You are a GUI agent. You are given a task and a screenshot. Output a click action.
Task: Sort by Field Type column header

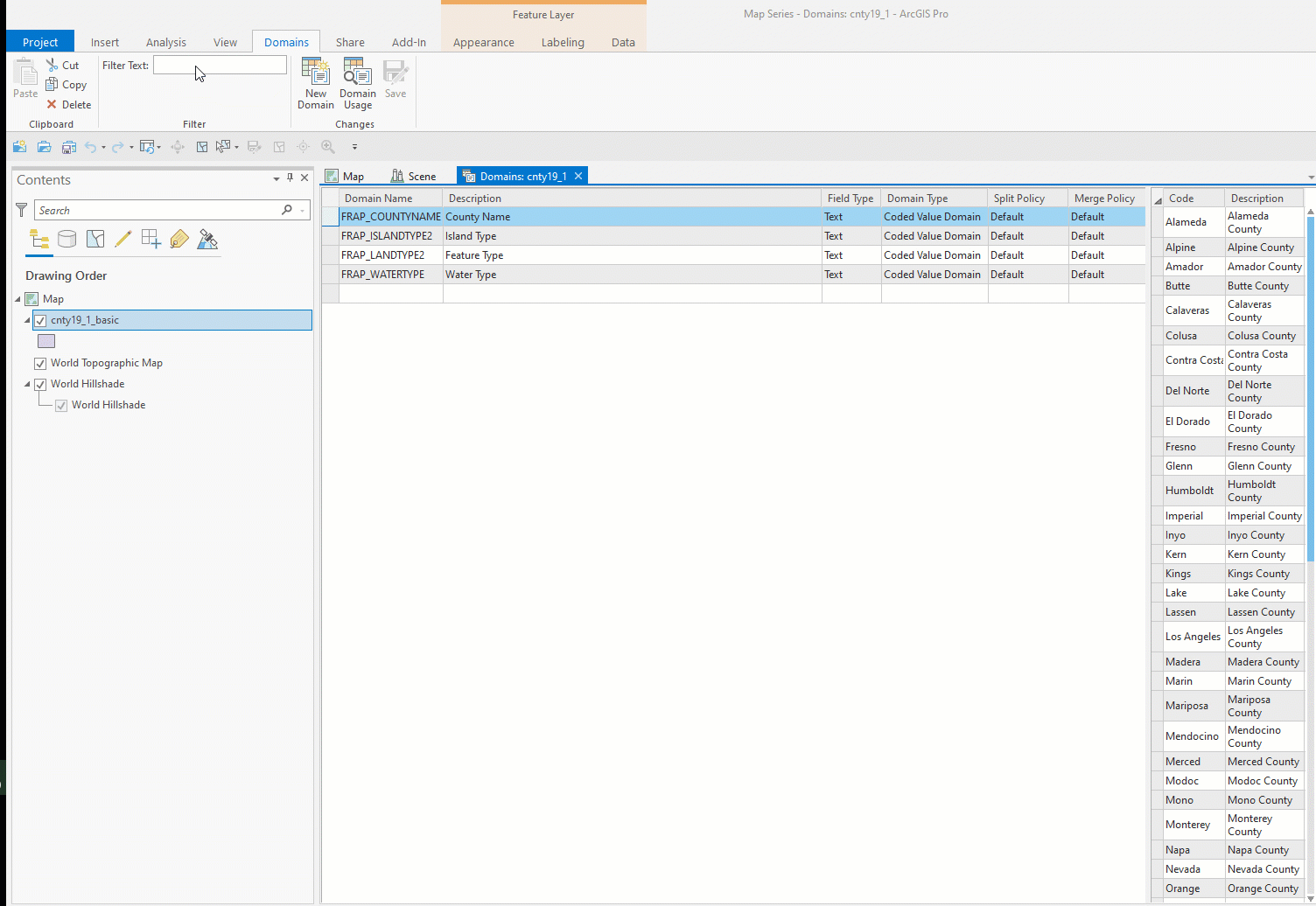click(851, 199)
